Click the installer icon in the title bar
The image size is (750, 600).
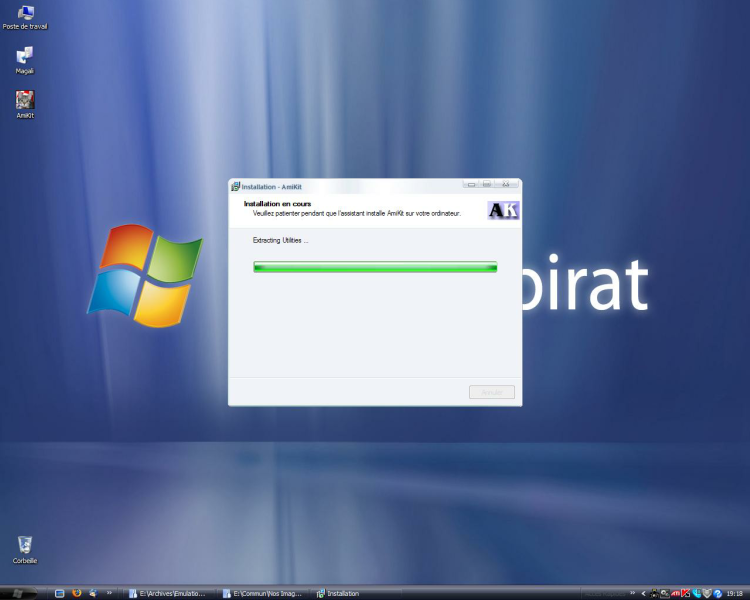(x=235, y=187)
